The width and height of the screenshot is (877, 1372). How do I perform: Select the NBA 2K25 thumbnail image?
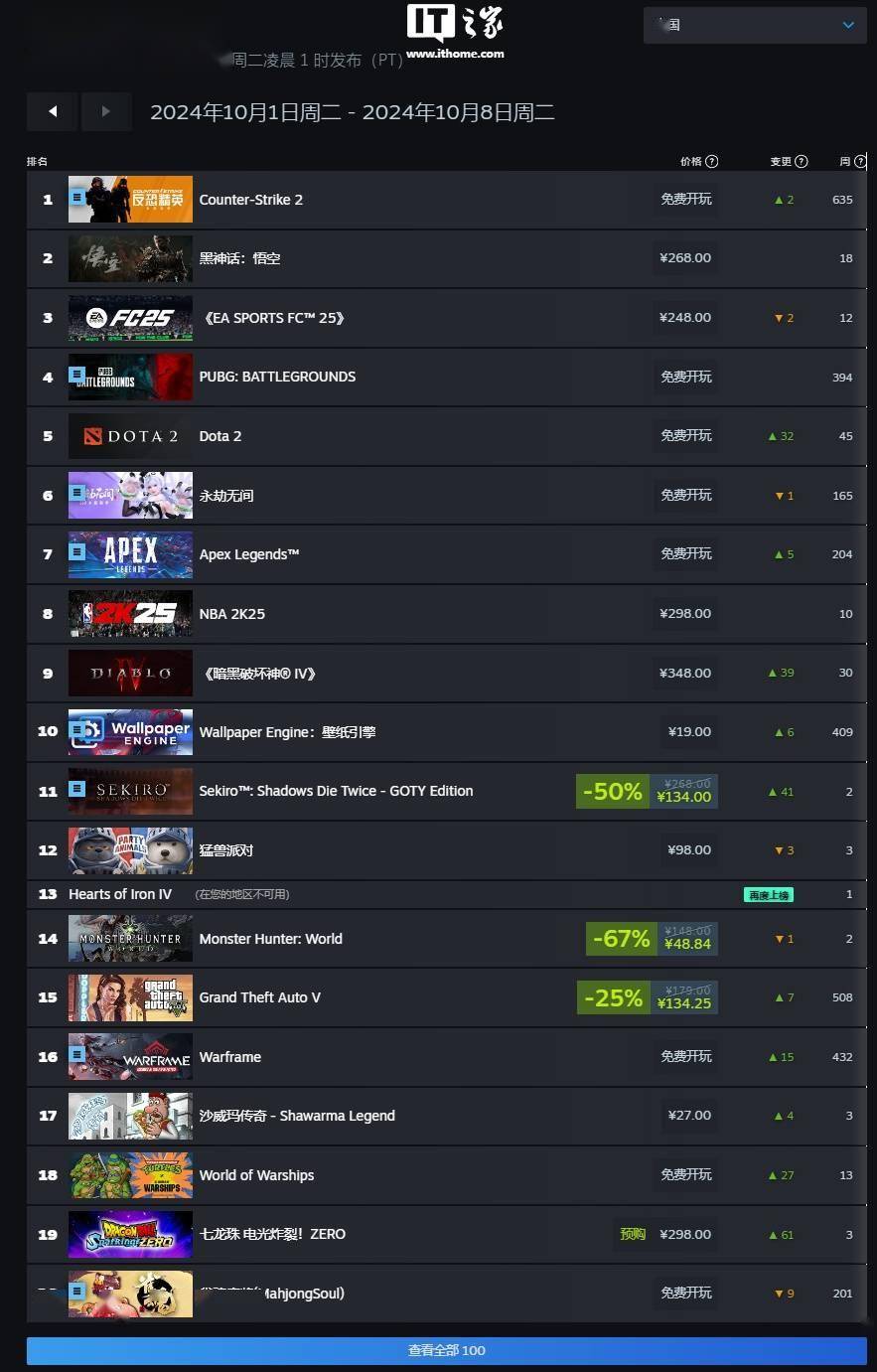click(x=130, y=614)
